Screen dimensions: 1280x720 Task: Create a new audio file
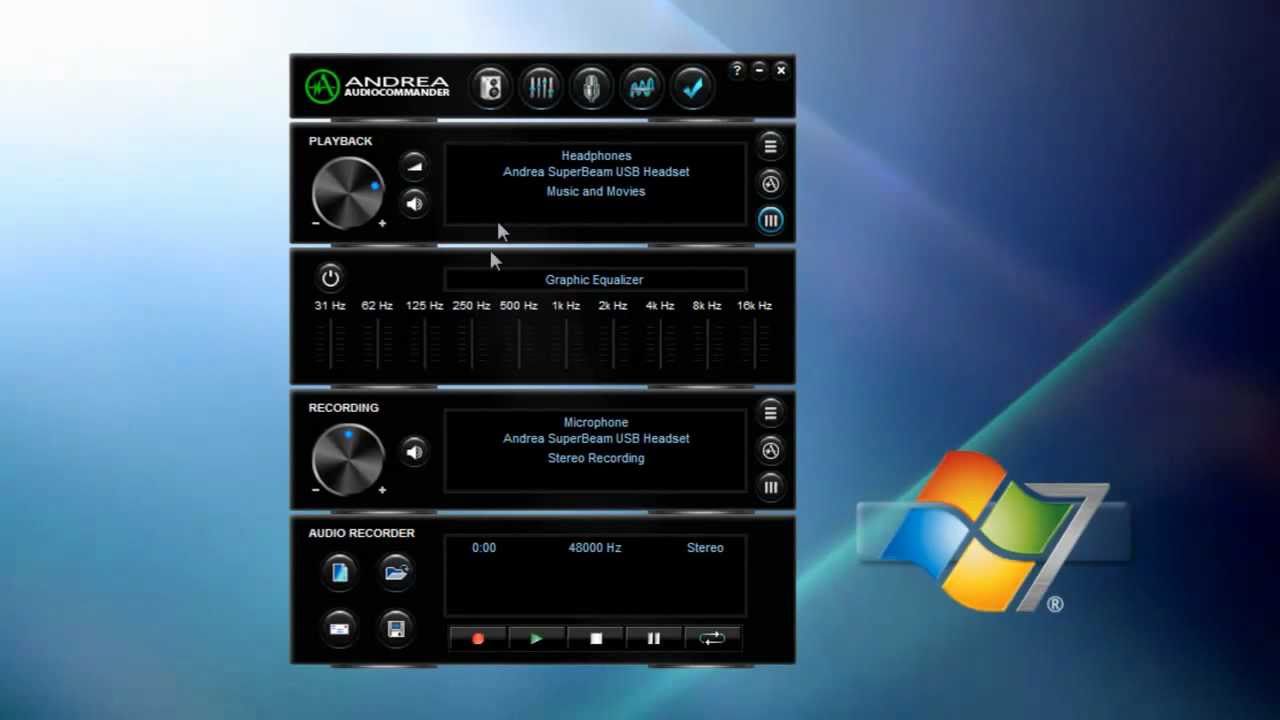click(x=340, y=572)
